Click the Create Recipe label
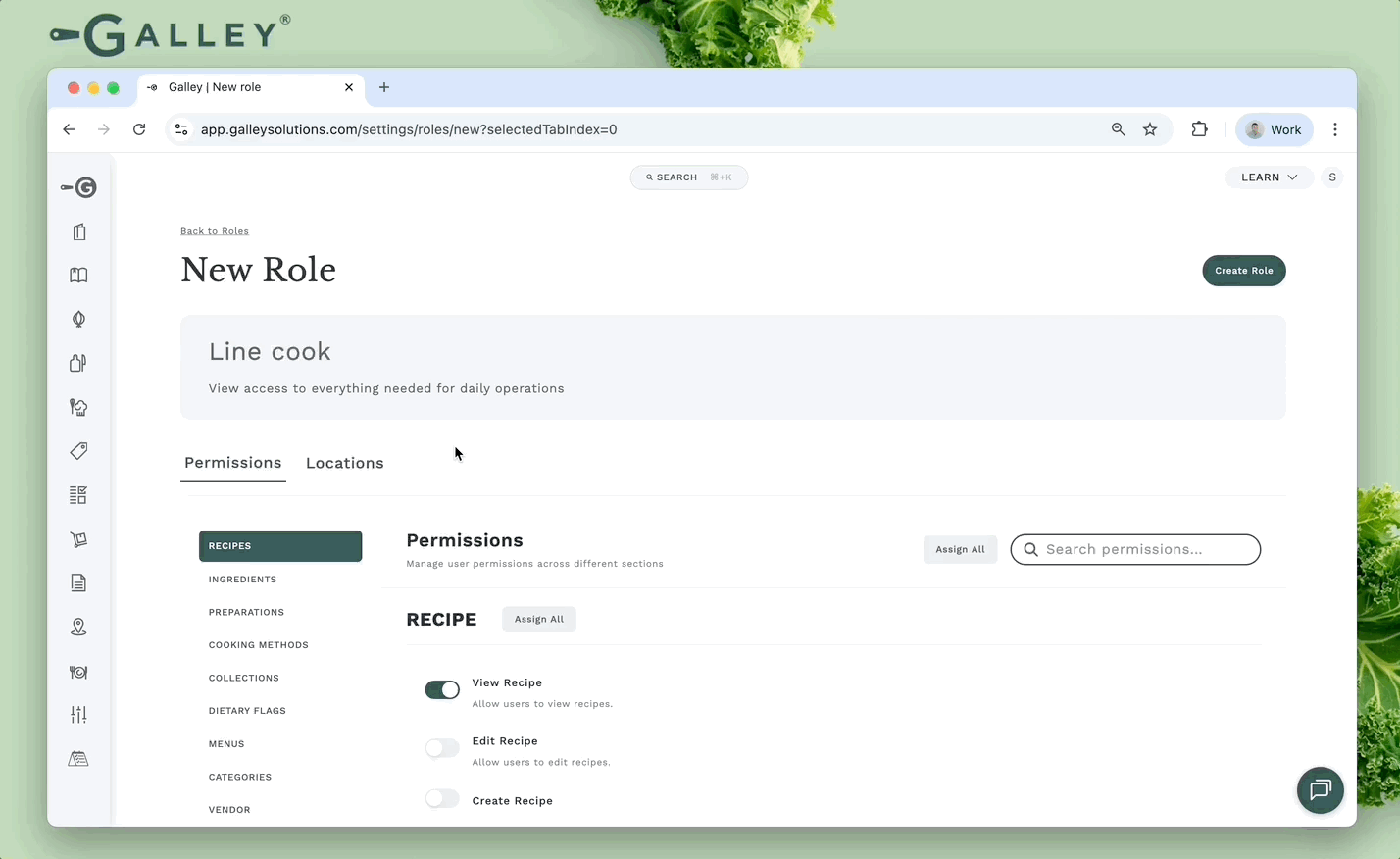 coord(513,801)
